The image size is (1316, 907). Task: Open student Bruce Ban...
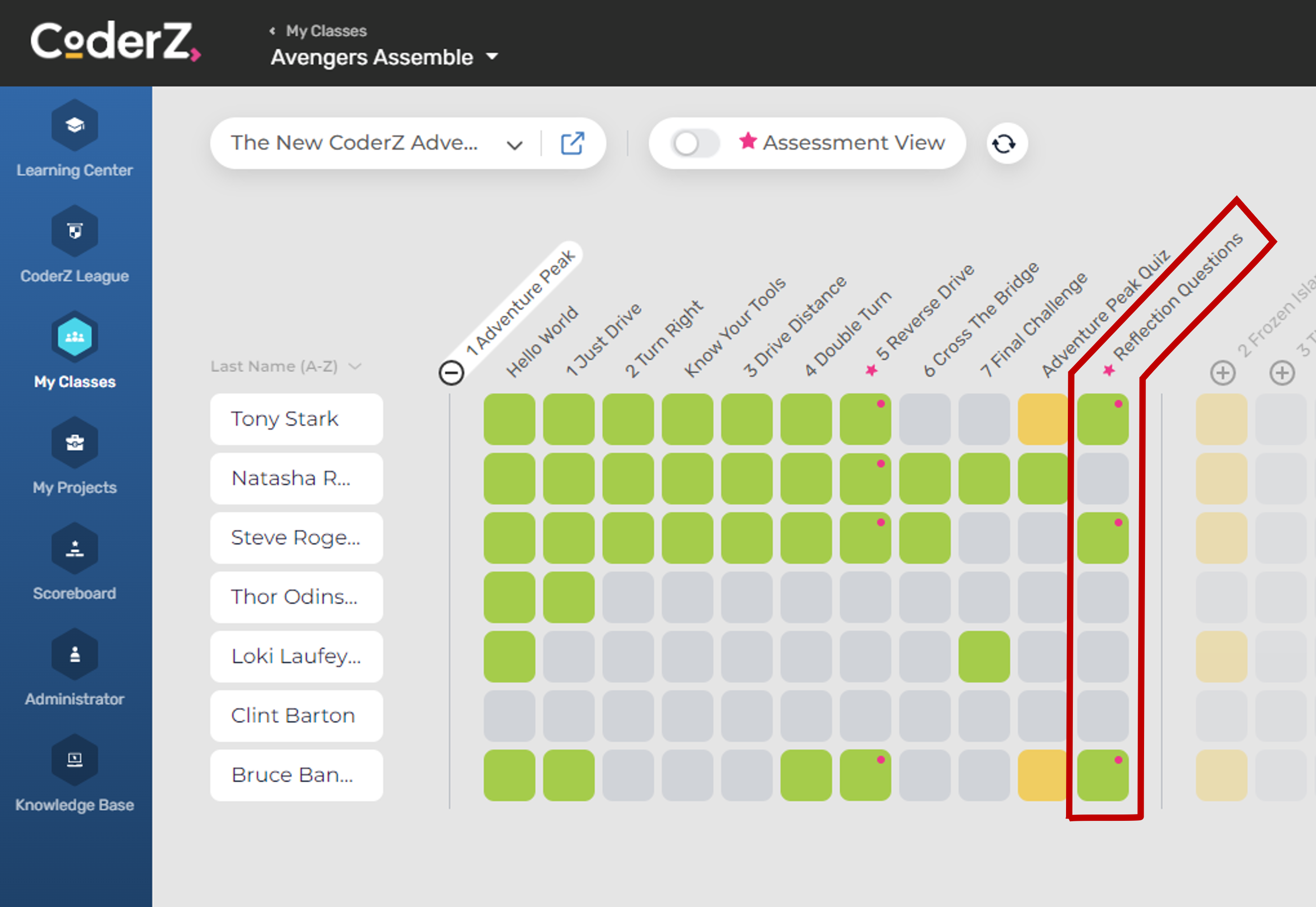(x=296, y=775)
